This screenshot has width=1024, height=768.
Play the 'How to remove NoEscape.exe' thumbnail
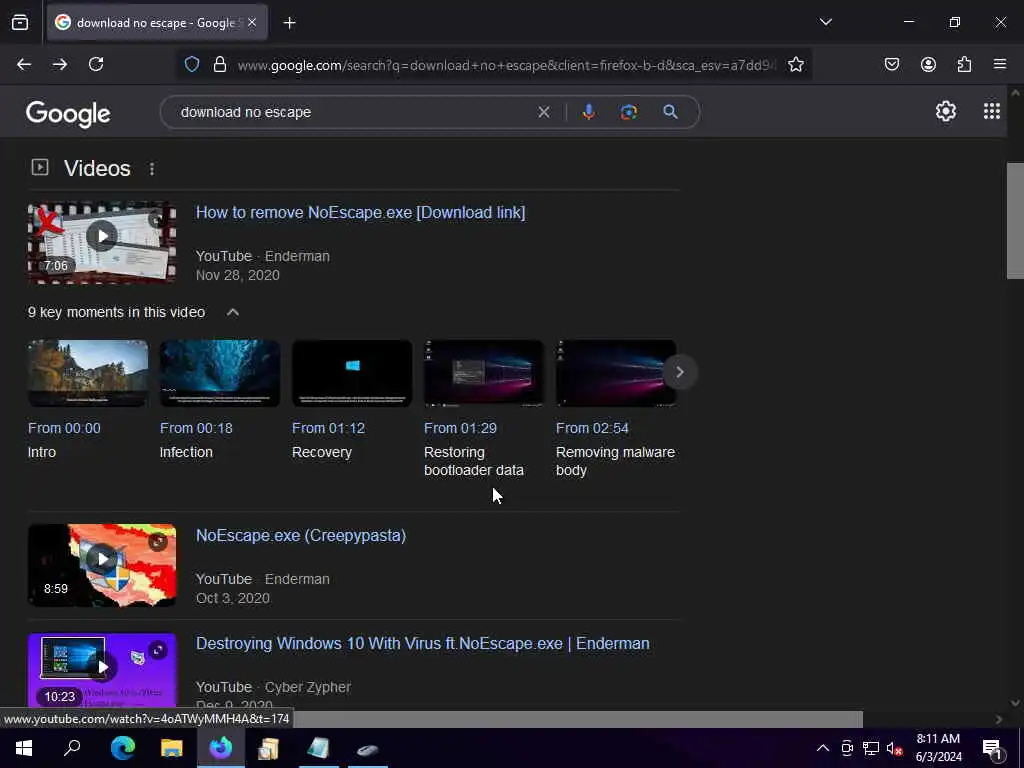[x=102, y=242]
